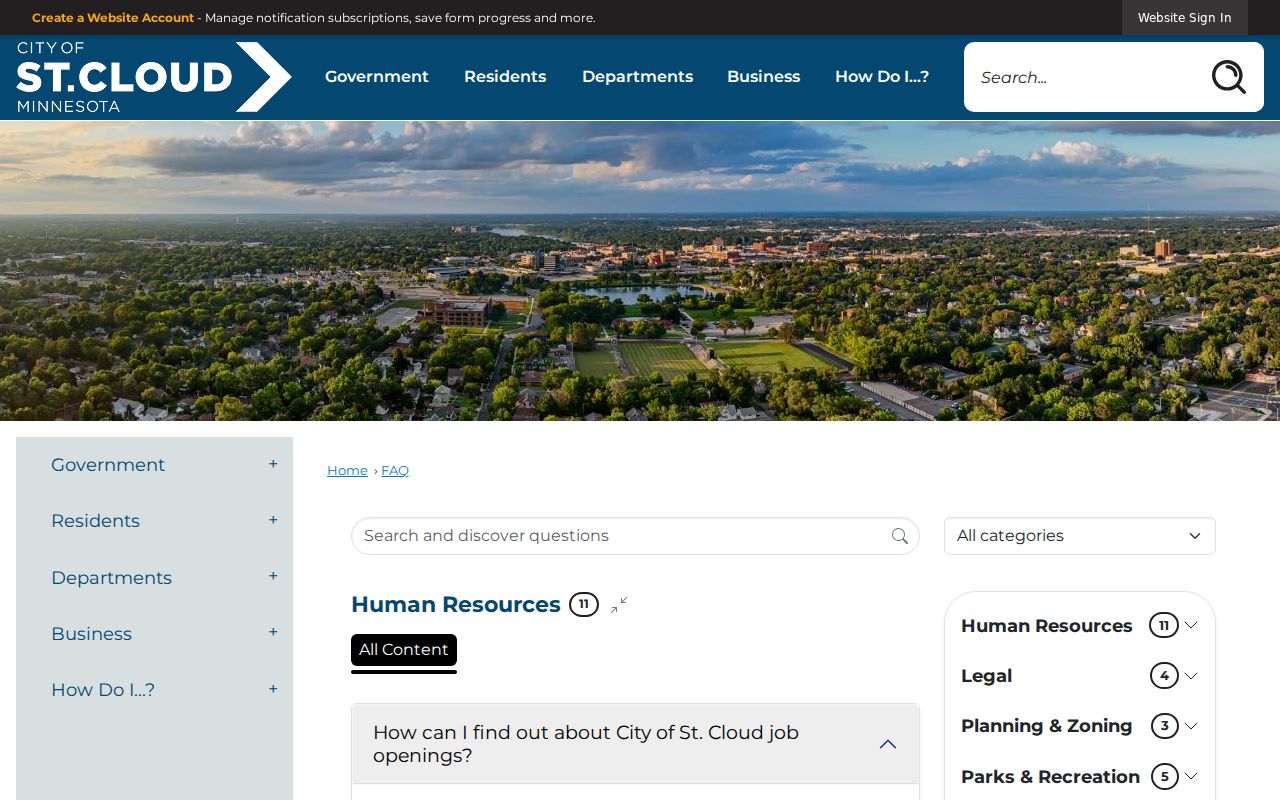Click Create a Website Account link
The height and width of the screenshot is (800, 1280).
click(x=113, y=18)
